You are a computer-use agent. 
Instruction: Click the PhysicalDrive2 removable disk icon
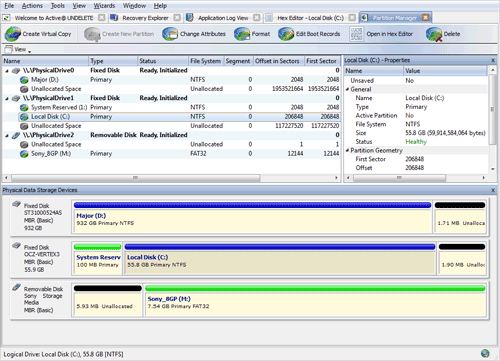(16, 135)
